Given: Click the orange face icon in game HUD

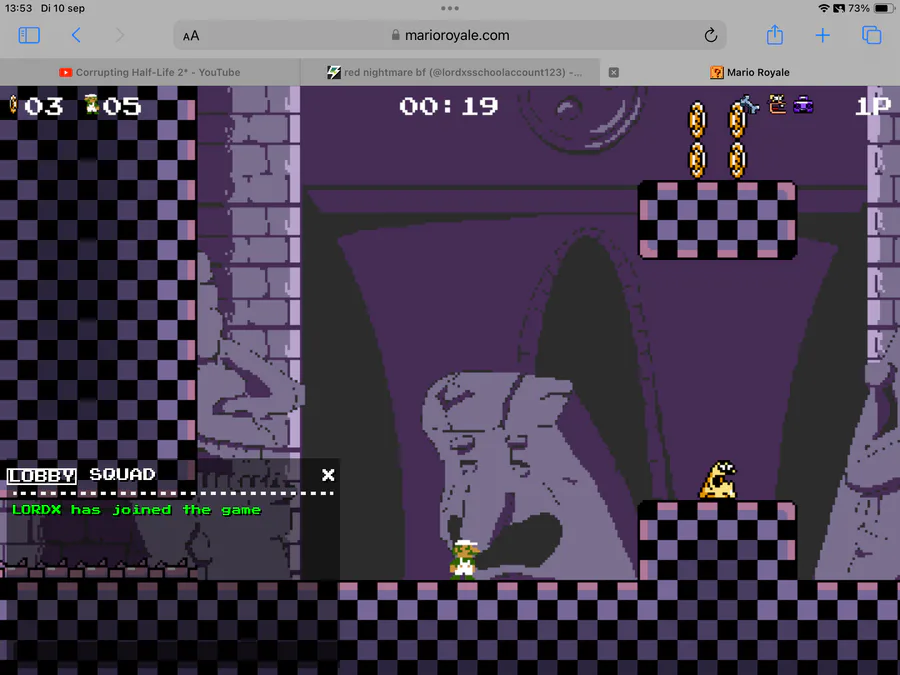Looking at the screenshot, I should click(x=777, y=104).
